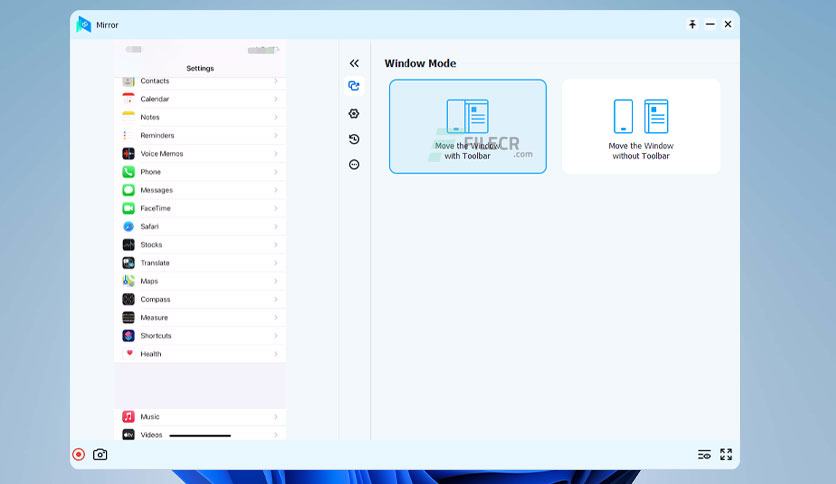Select Move the Window without Toolbar option
The image size is (836, 484).
(641, 126)
